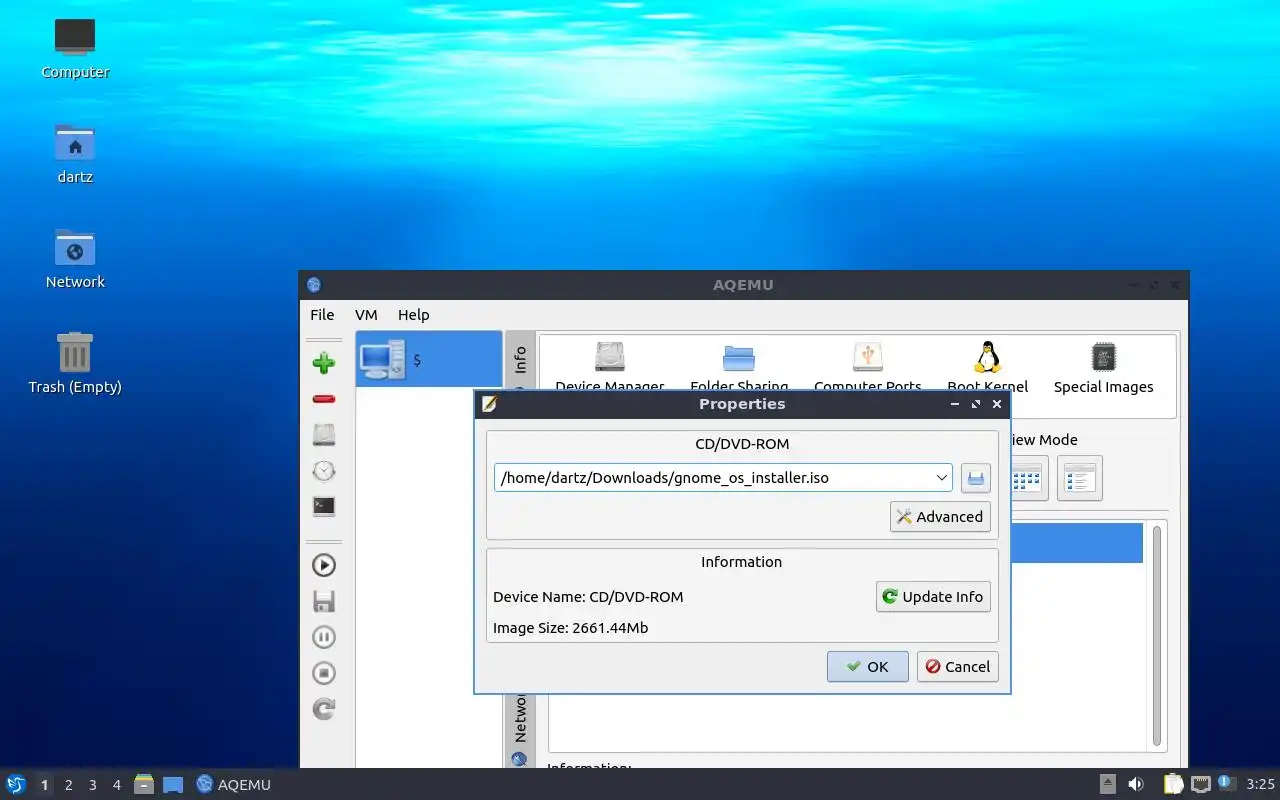Open file manager from taskbar
Viewport: 1280px width, 800px height.
(x=144, y=785)
